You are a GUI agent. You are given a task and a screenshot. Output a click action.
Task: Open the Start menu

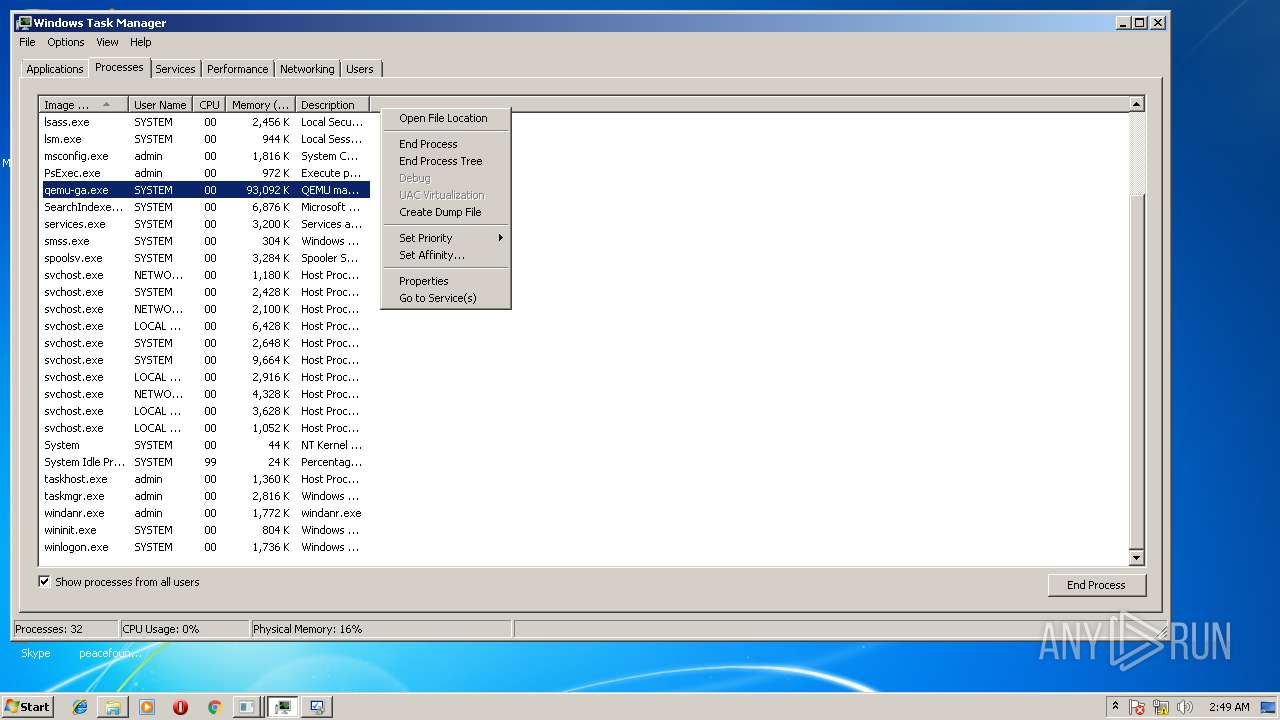(x=27, y=707)
